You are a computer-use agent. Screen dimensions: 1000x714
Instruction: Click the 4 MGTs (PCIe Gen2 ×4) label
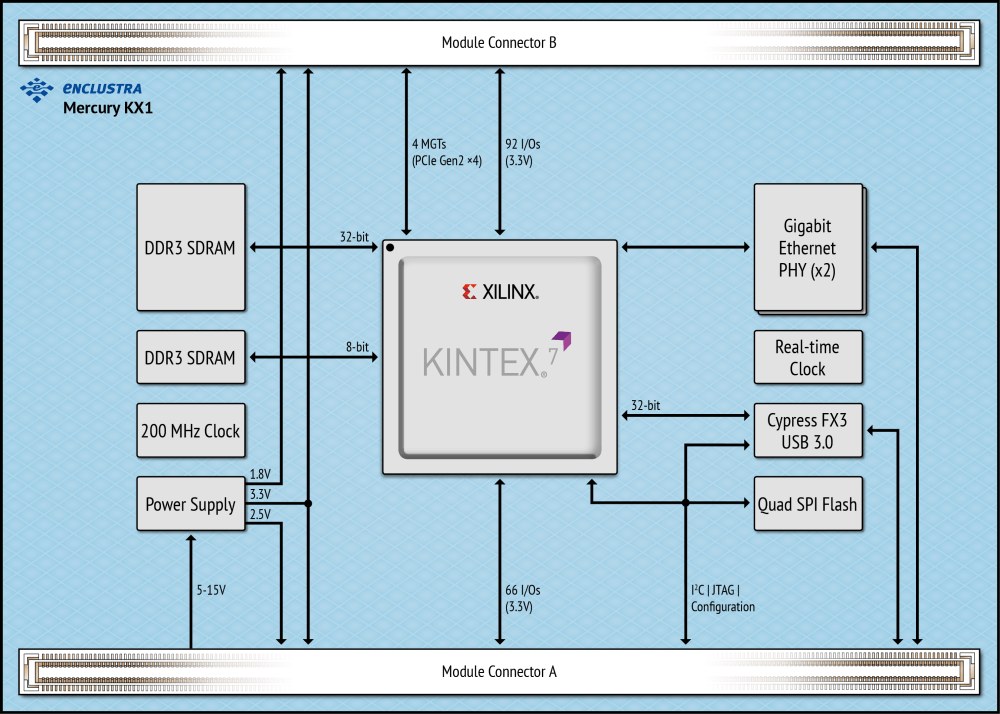pos(446,152)
